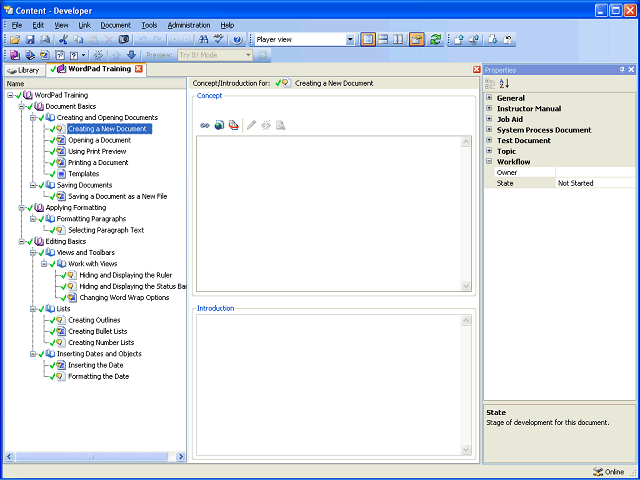Click the Check In document icon
The width and height of the screenshot is (640, 480).
tap(459, 40)
